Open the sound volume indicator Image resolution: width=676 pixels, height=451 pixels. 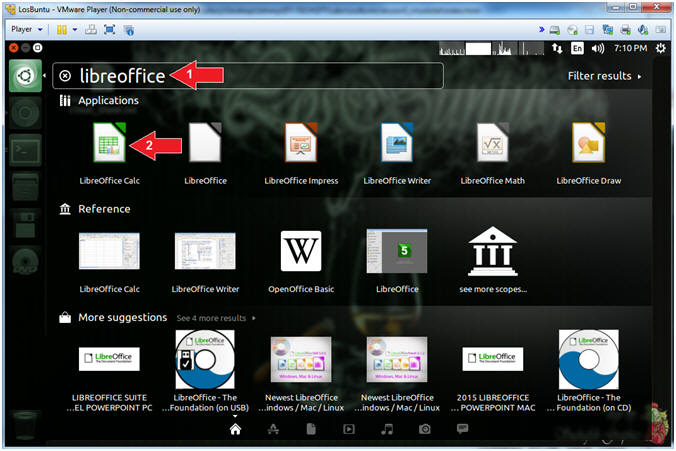point(598,48)
